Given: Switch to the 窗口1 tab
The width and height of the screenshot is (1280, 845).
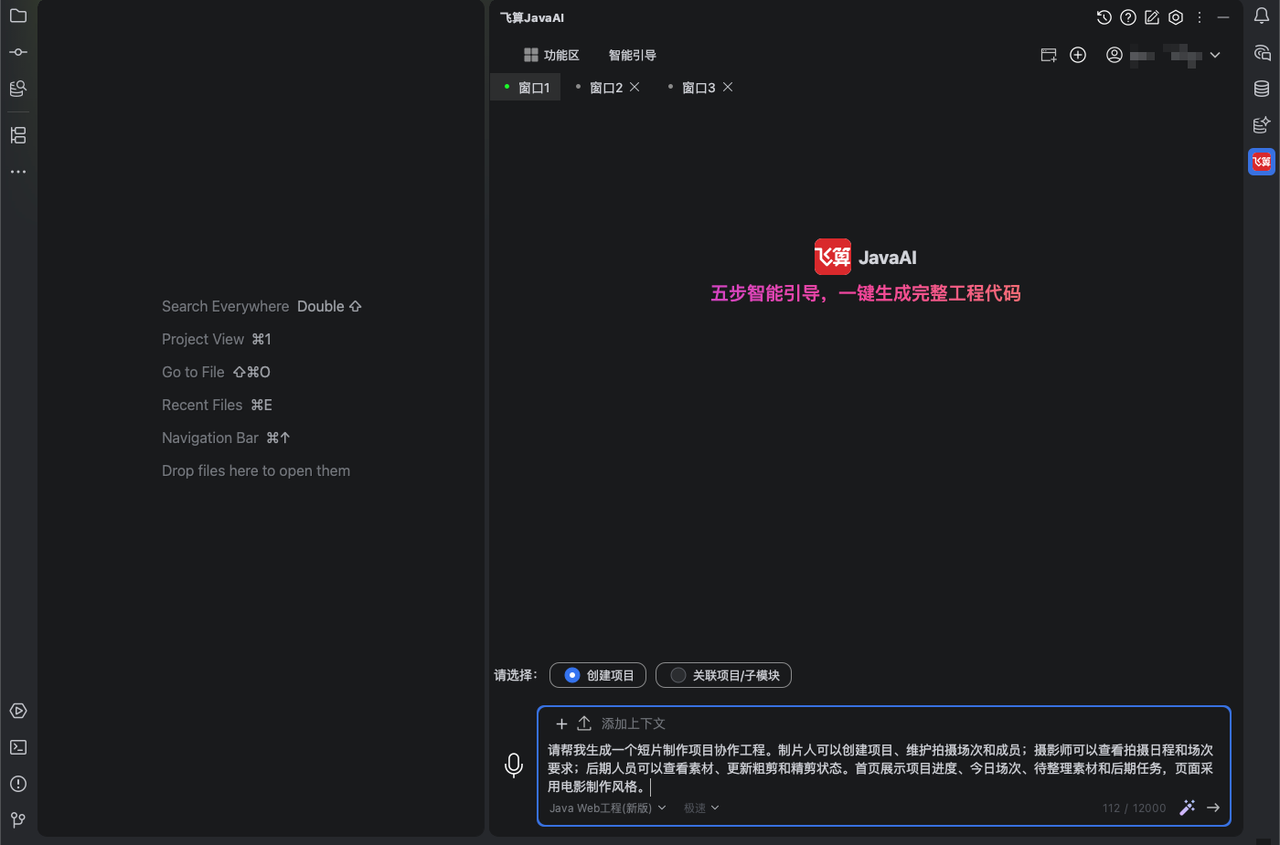Looking at the screenshot, I should tap(526, 88).
